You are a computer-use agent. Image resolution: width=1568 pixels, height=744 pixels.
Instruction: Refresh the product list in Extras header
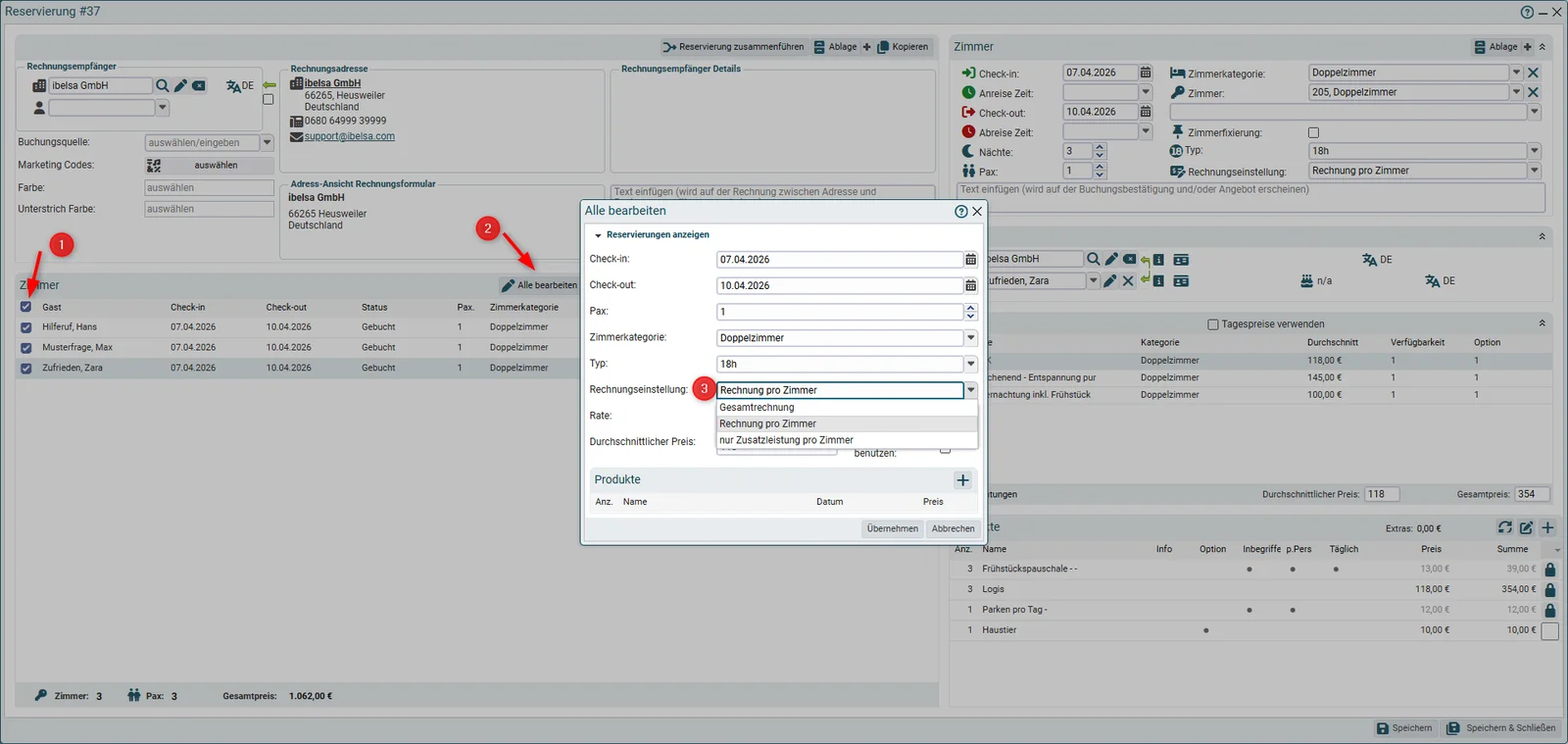1504,527
